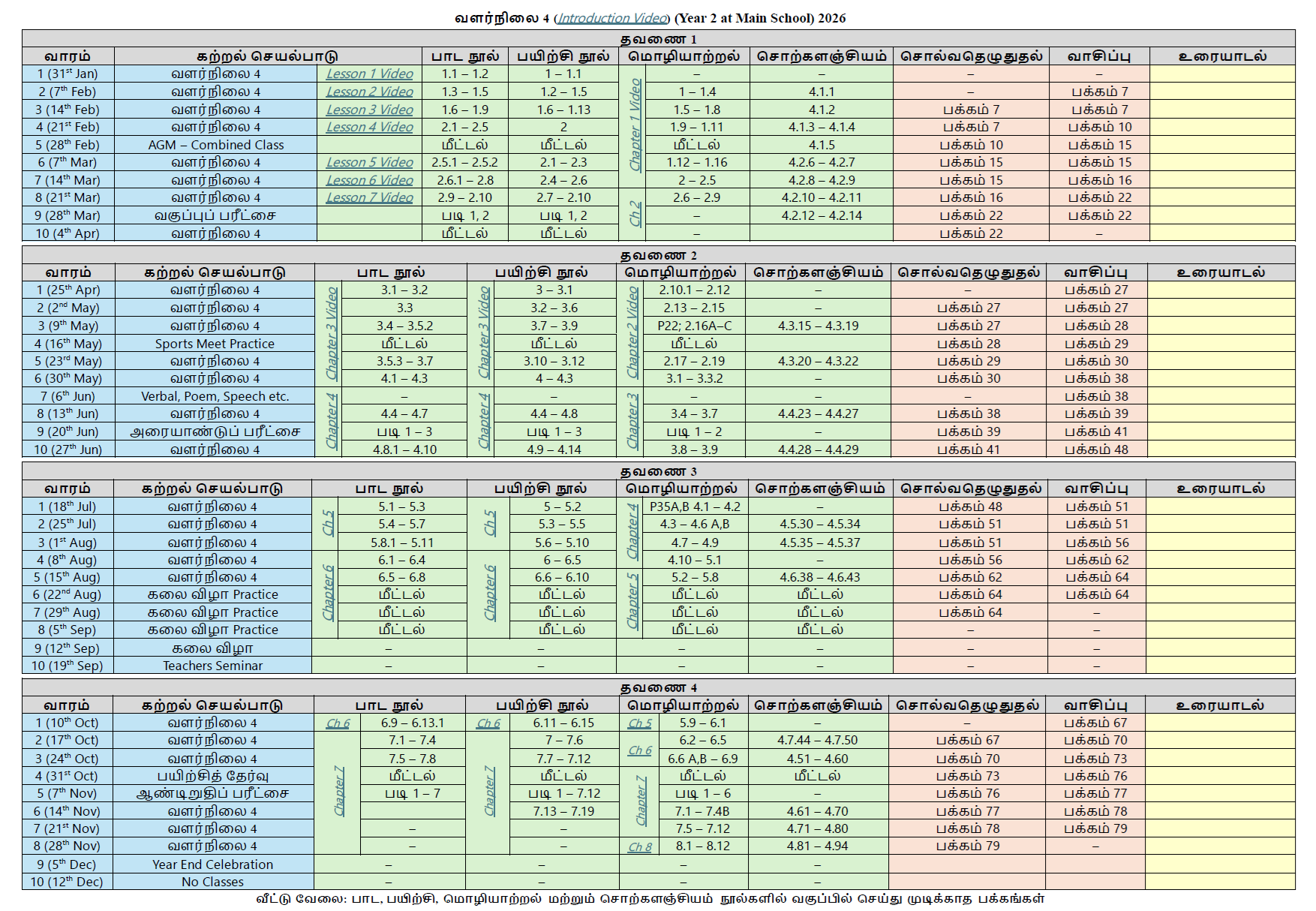This screenshot has width=1316, height=911.
Task: Click the Sports Meet Practice cell
Action: point(215,344)
